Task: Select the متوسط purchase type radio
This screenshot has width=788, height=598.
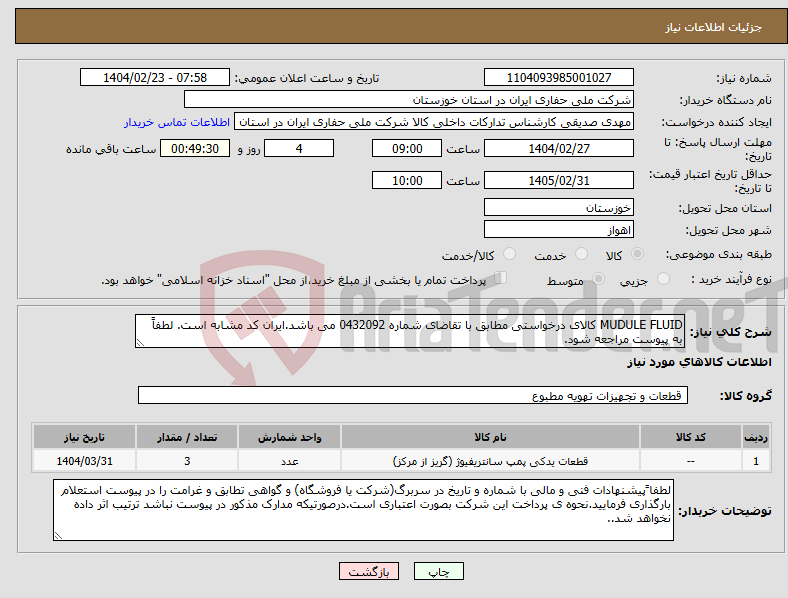Action: pyautogui.click(x=598, y=278)
